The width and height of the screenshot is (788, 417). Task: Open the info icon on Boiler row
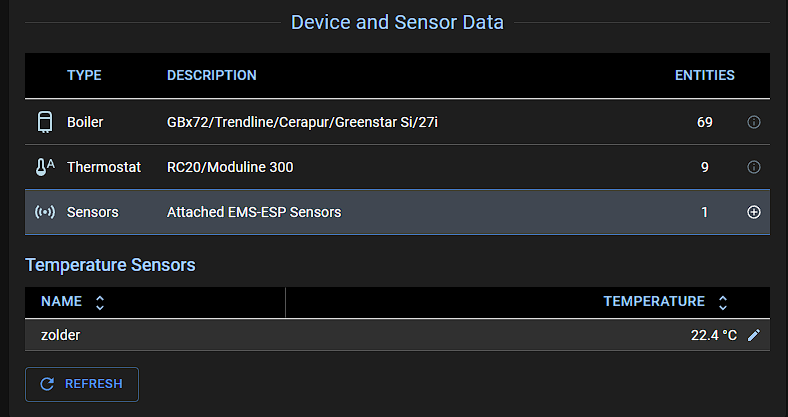pos(754,122)
